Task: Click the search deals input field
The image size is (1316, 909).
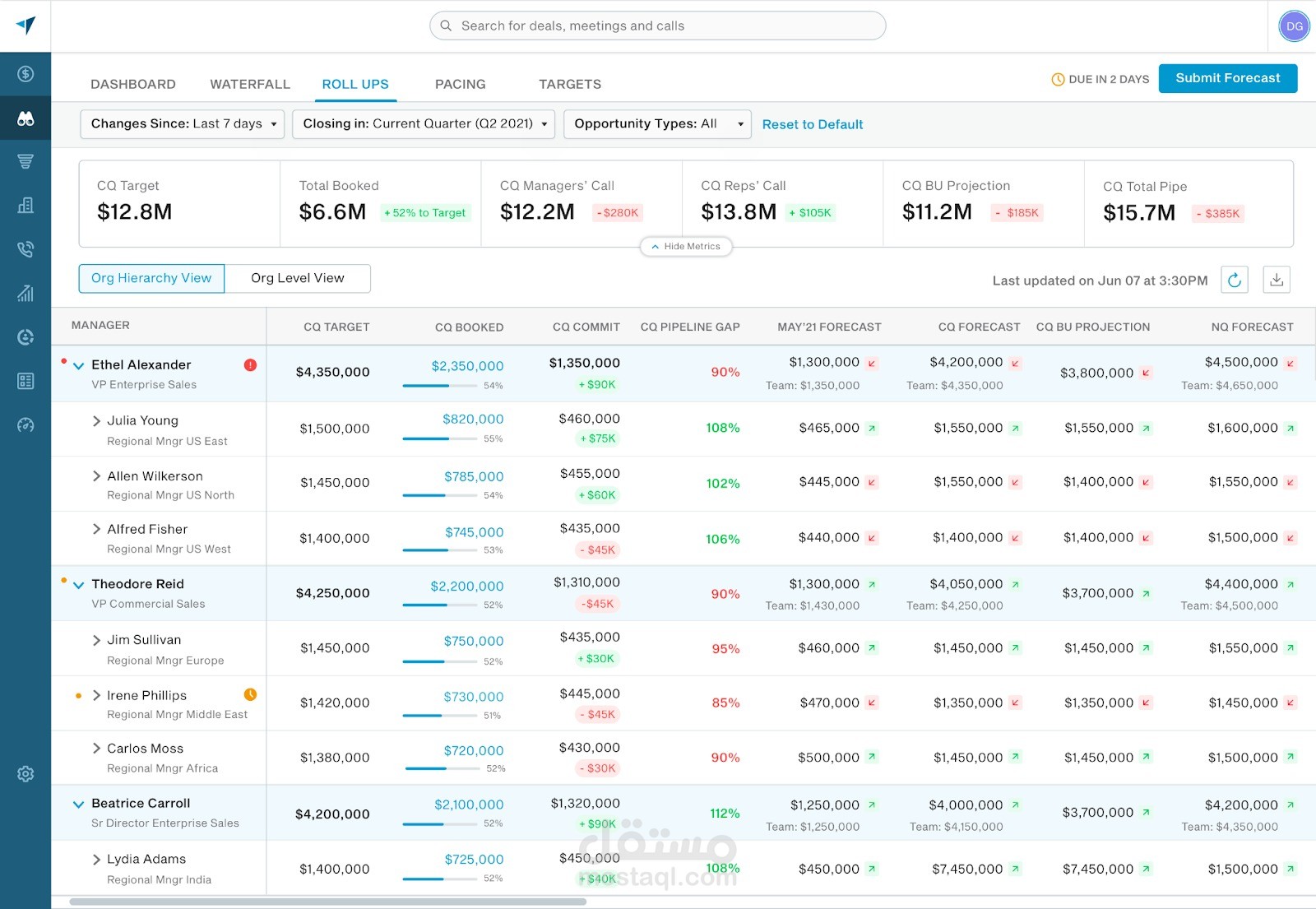Action: pyautogui.click(x=657, y=26)
